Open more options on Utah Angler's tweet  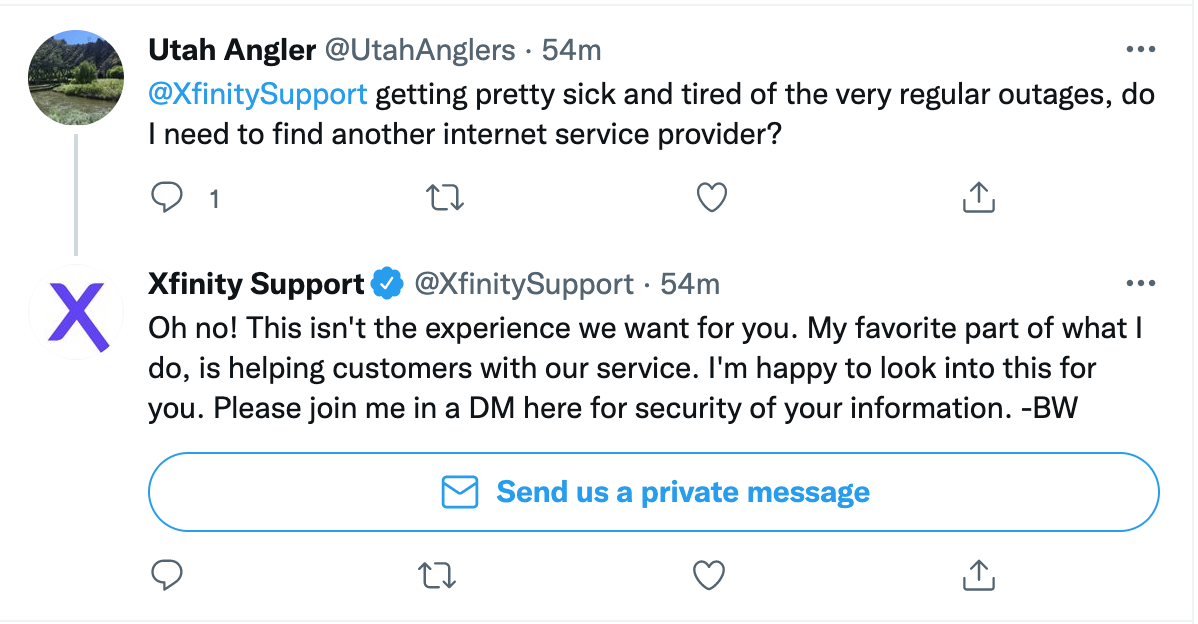[1140, 49]
